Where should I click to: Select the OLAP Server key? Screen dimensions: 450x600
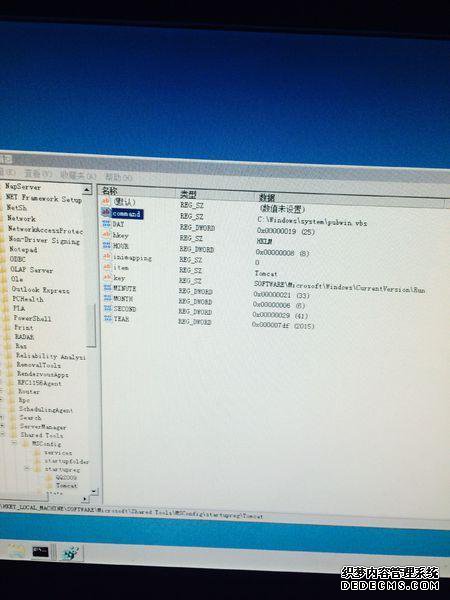click(32, 269)
